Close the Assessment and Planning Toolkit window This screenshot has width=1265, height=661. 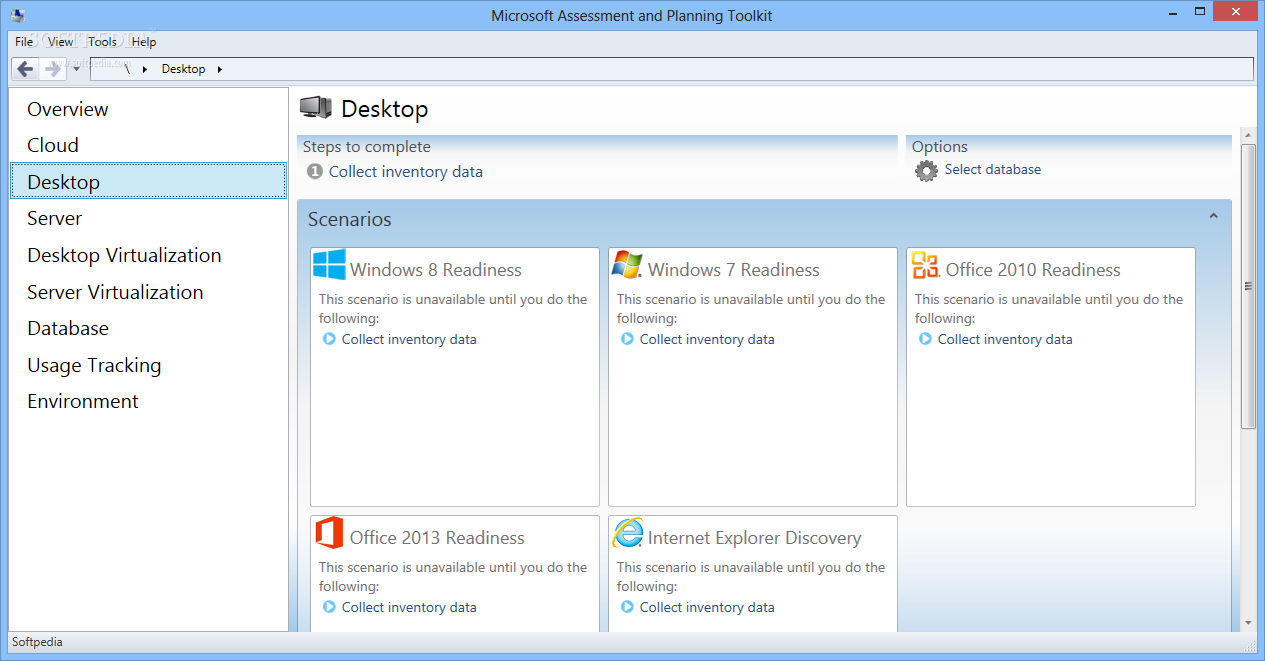click(1234, 10)
